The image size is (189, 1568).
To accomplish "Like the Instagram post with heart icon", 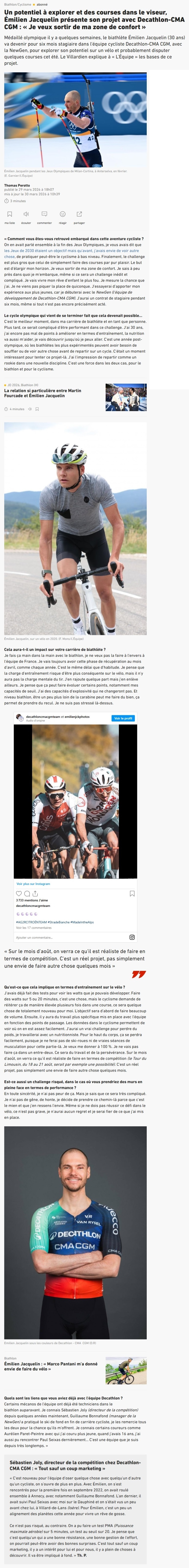I will point(19,894).
